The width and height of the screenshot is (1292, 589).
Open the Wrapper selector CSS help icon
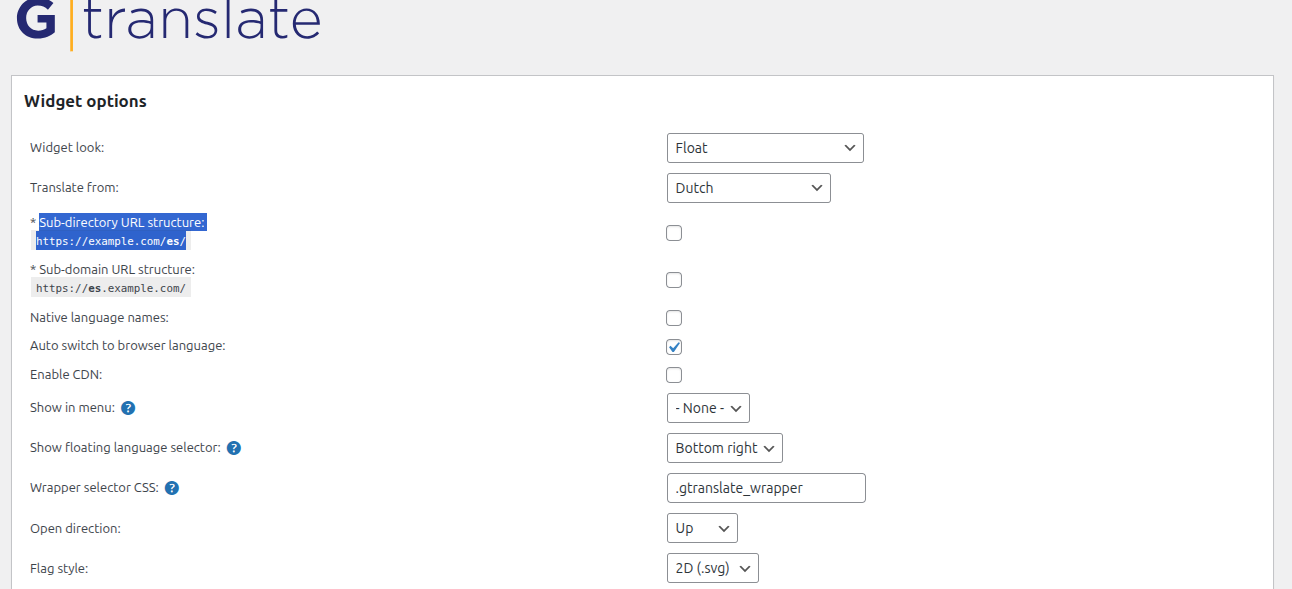click(x=171, y=487)
